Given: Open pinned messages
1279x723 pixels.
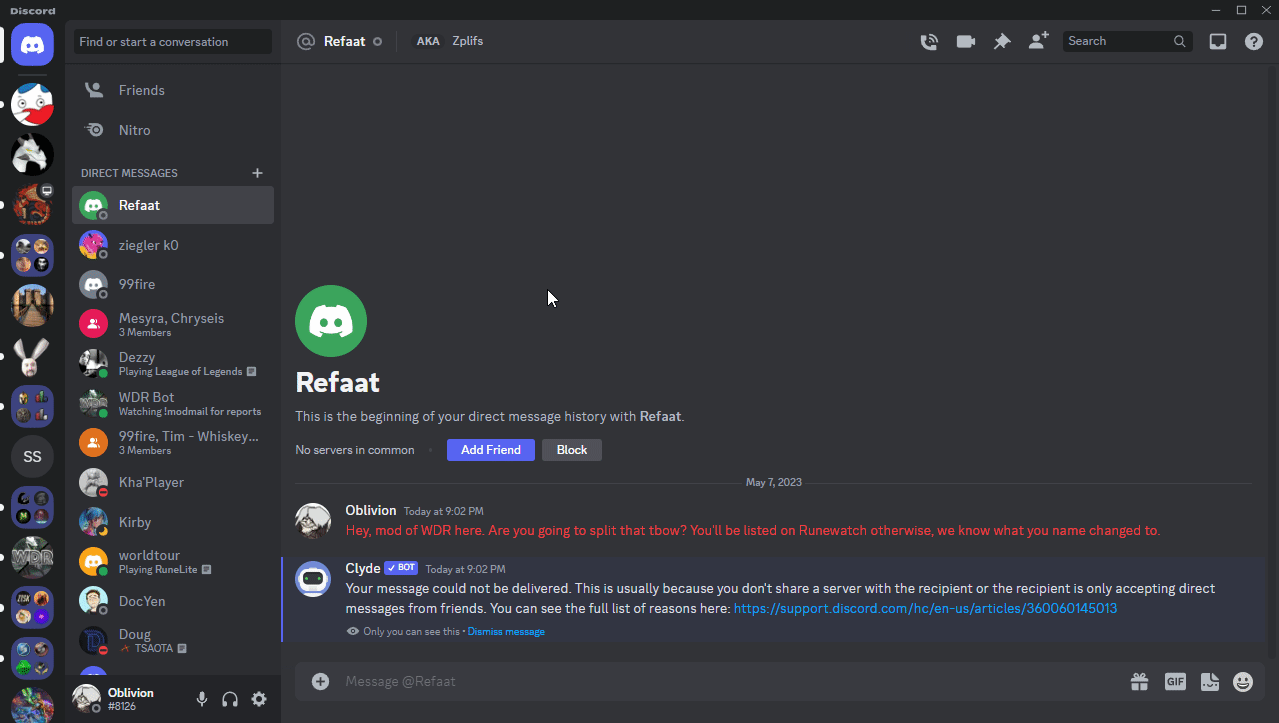Looking at the screenshot, I should coord(1001,42).
